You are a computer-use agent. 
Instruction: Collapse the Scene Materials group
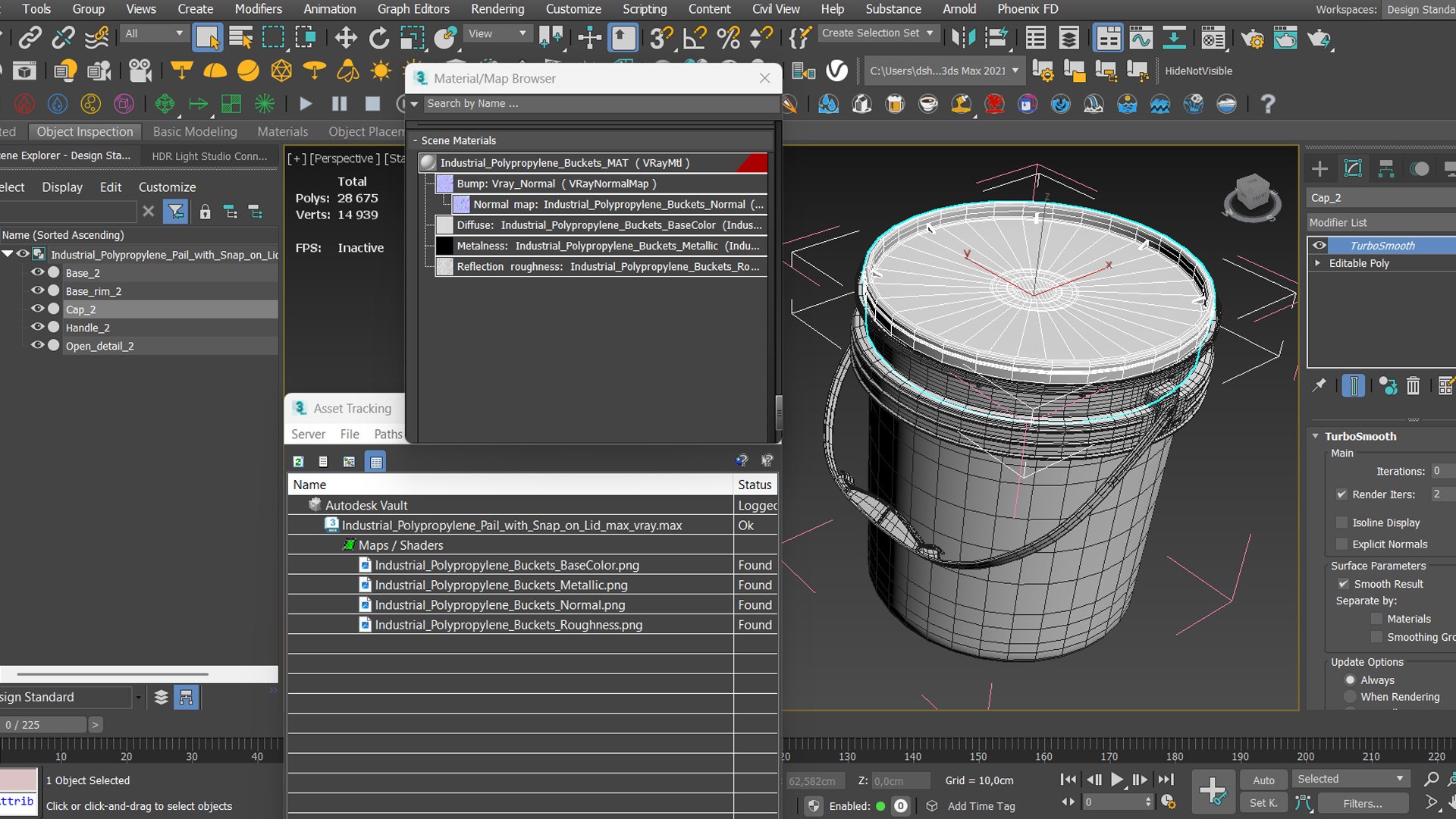point(416,140)
